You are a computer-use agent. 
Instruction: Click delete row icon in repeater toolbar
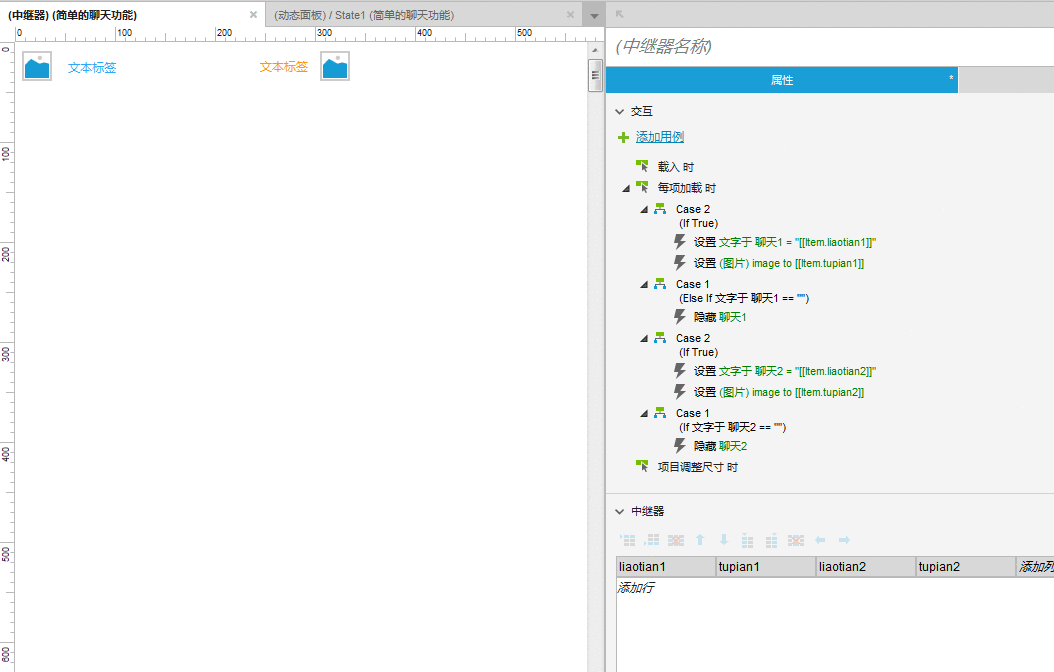pos(676,540)
